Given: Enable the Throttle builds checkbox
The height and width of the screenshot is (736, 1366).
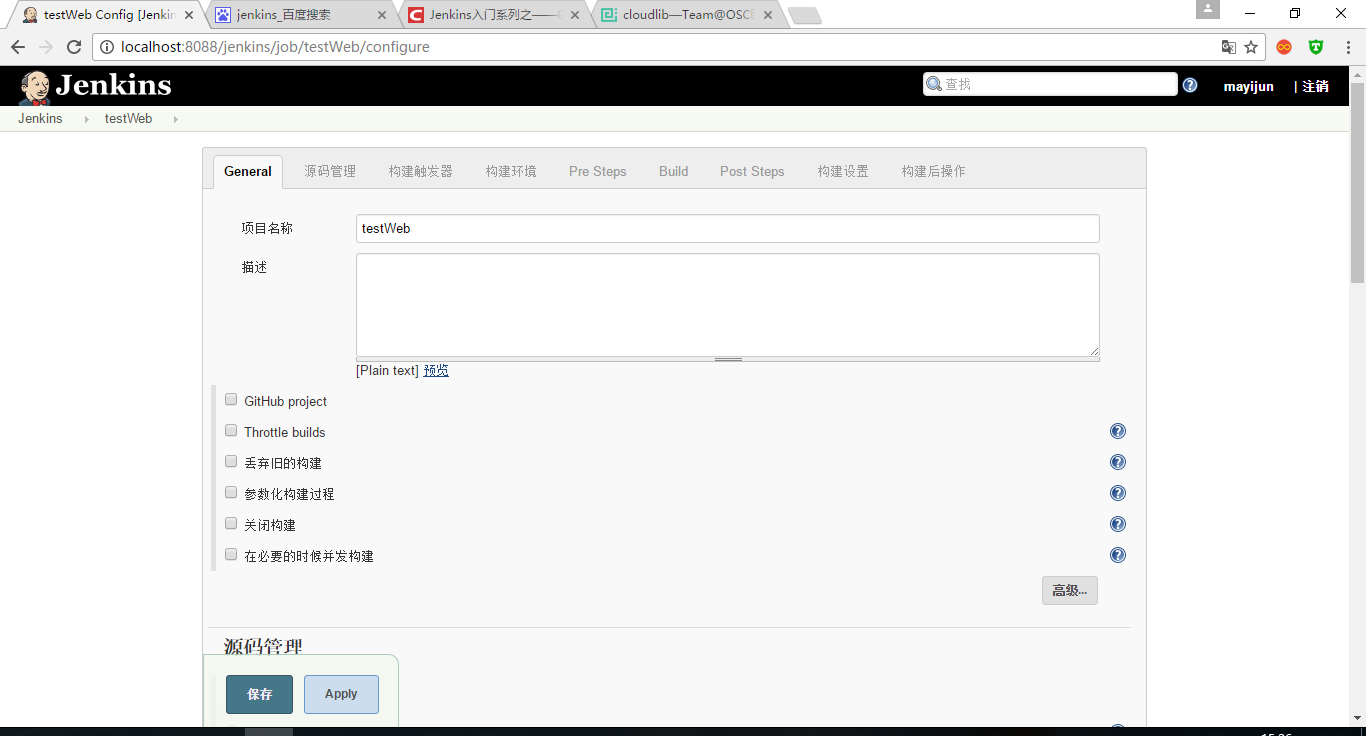Looking at the screenshot, I should (x=231, y=431).
